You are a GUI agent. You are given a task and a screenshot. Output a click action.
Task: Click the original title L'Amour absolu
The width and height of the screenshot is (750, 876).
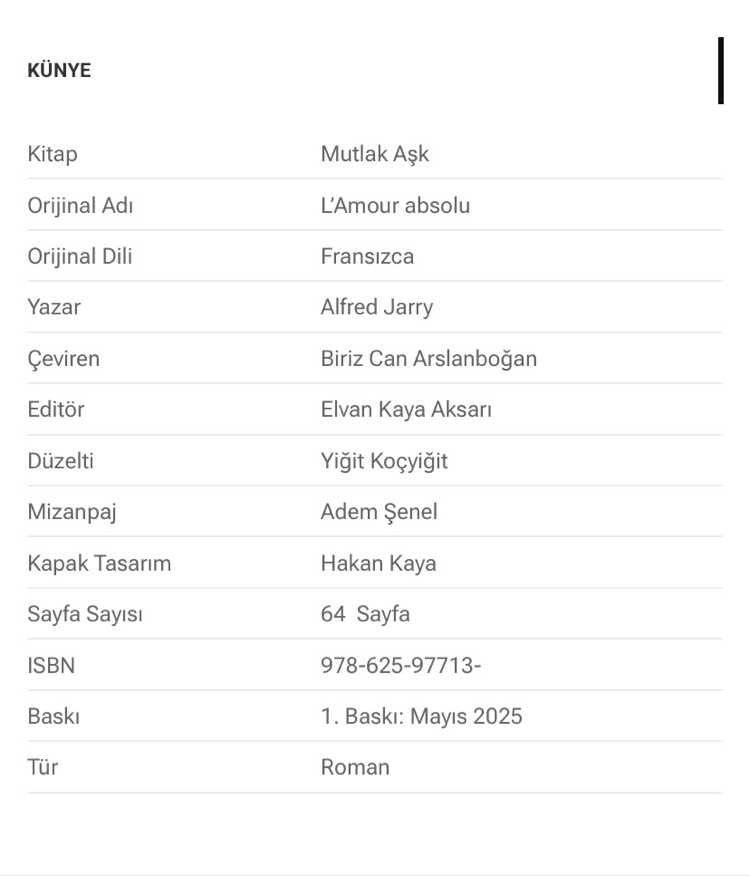click(x=395, y=206)
